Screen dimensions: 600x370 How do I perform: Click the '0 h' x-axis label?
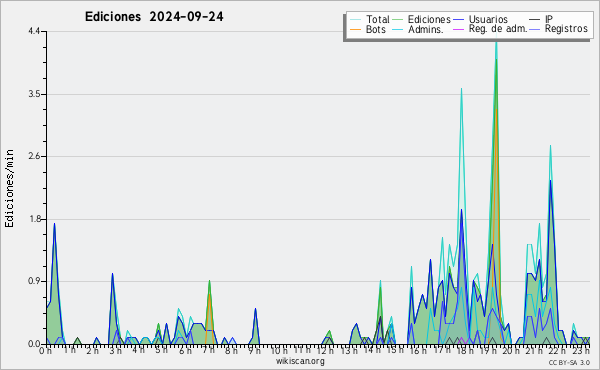46,350
